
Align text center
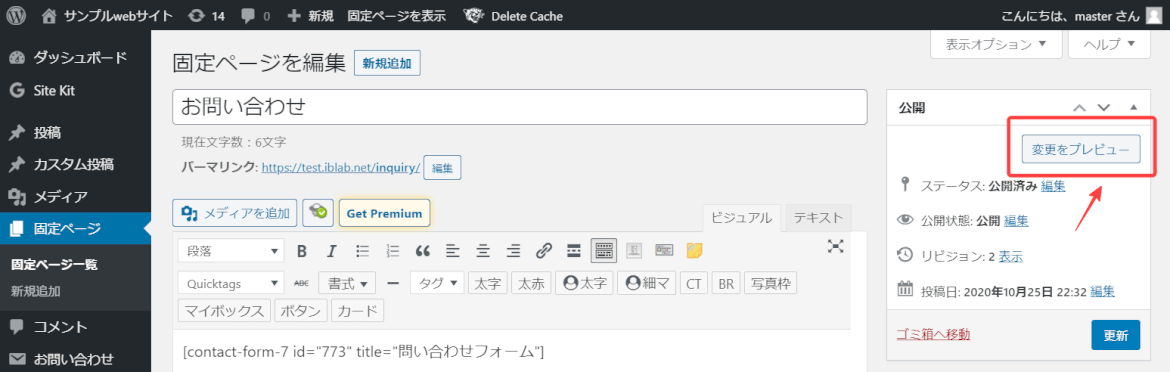pyautogui.click(x=484, y=250)
